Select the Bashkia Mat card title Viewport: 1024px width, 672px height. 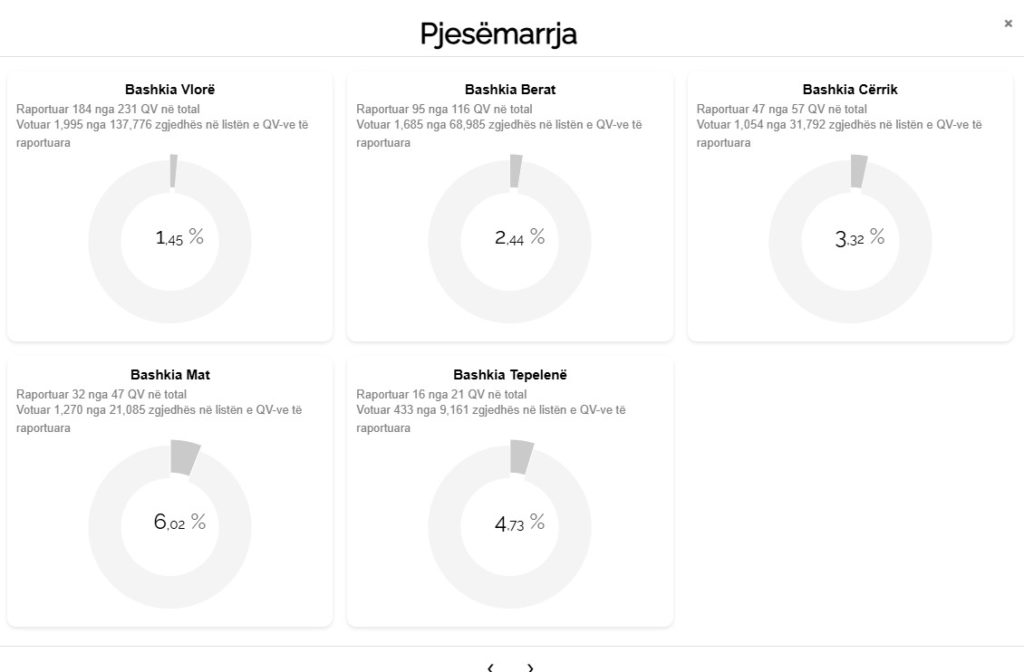[170, 376]
